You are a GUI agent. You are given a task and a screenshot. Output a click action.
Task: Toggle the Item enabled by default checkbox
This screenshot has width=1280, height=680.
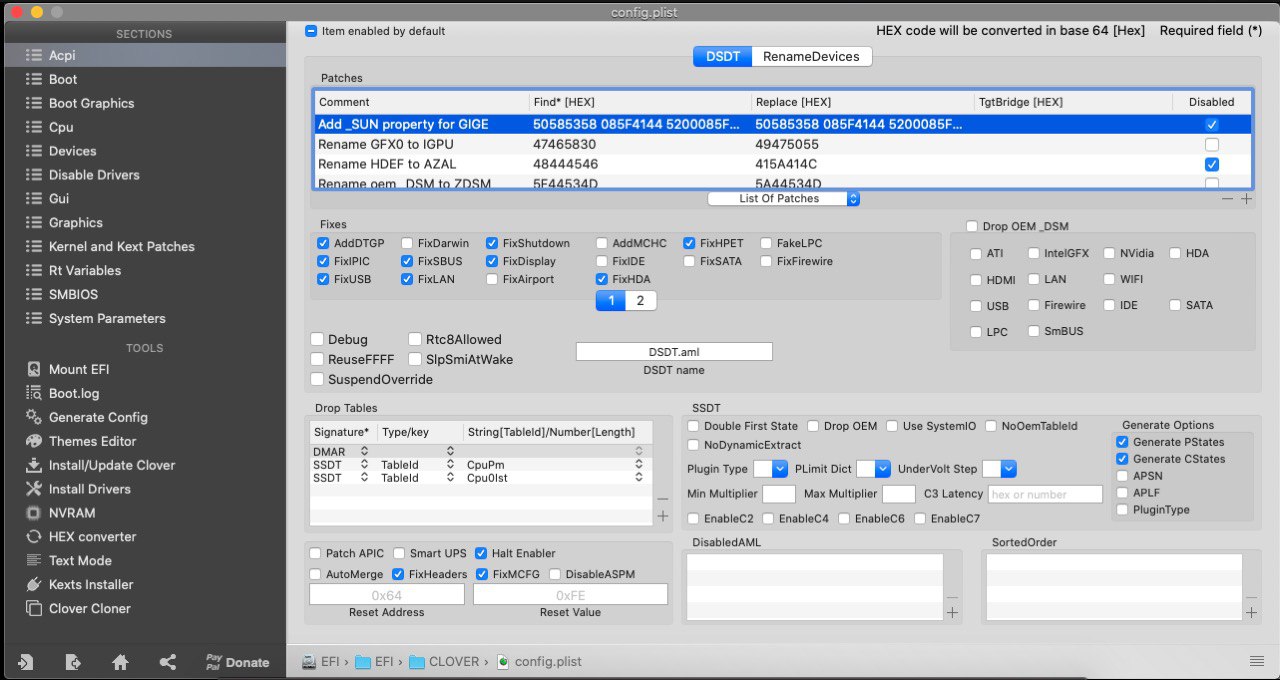point(311,31)
